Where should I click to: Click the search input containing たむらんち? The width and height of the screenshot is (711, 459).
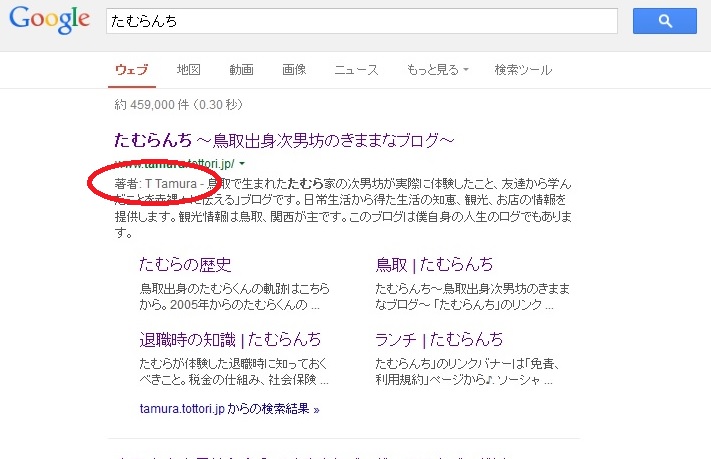(x=362, y=21)
